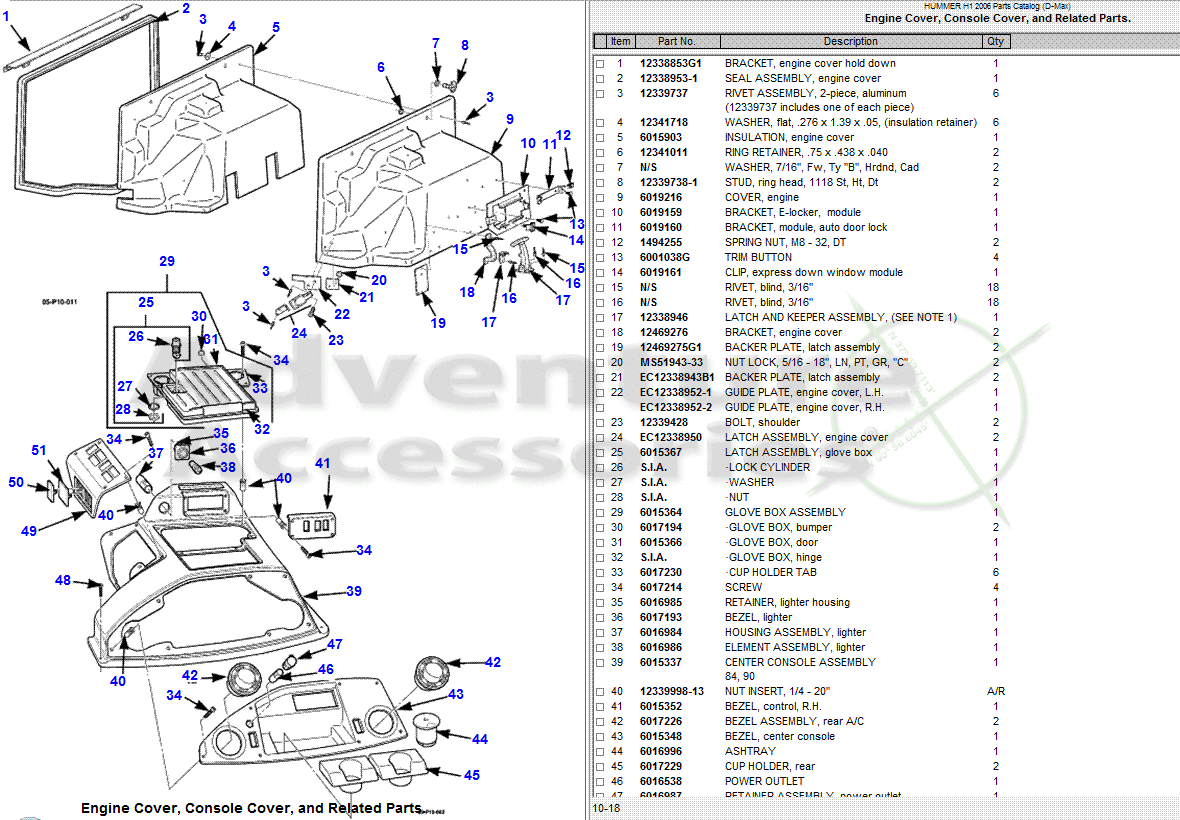Image resolution: width=1180 pixels, height=820 pixels.
Task: Click callout number 43 center console bezel
Action: tap(456, 694)
